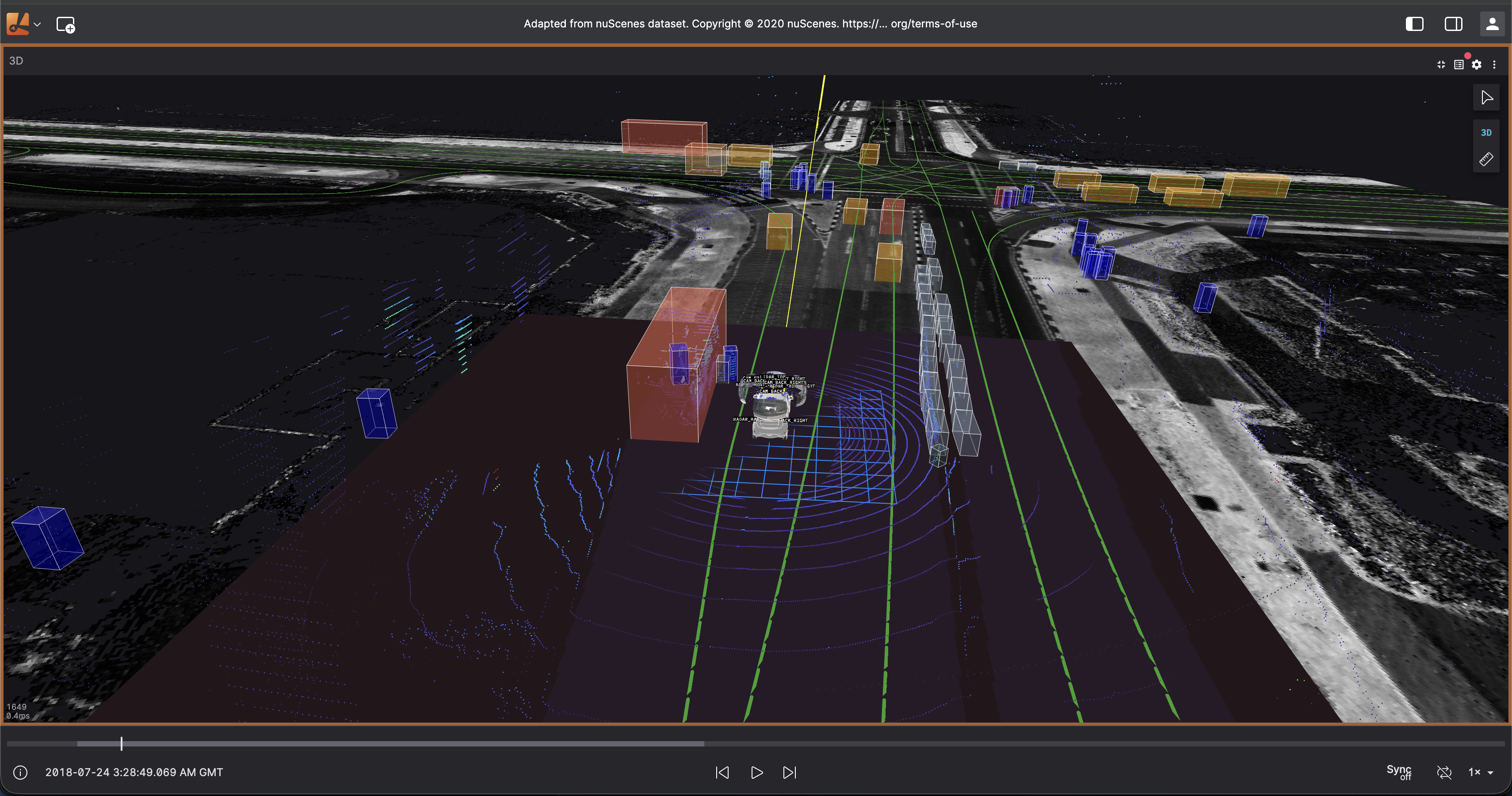Toggle the right sidebar
This screenshot has height=796, width=1512.
(1453, 24)
